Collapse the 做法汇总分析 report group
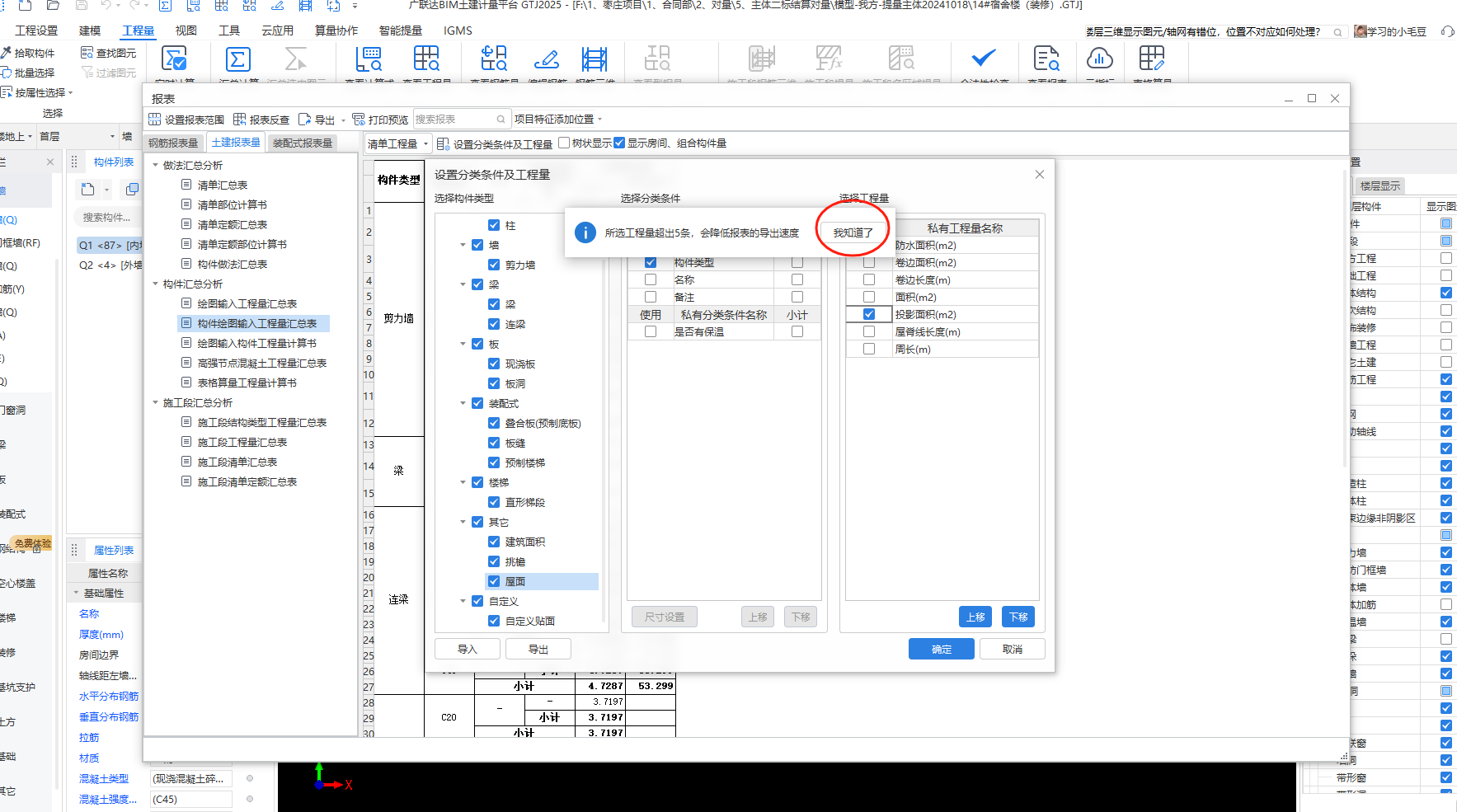The width and height of the screenshot is (1457, 812). pyautogui.click(x=156, y=166)
